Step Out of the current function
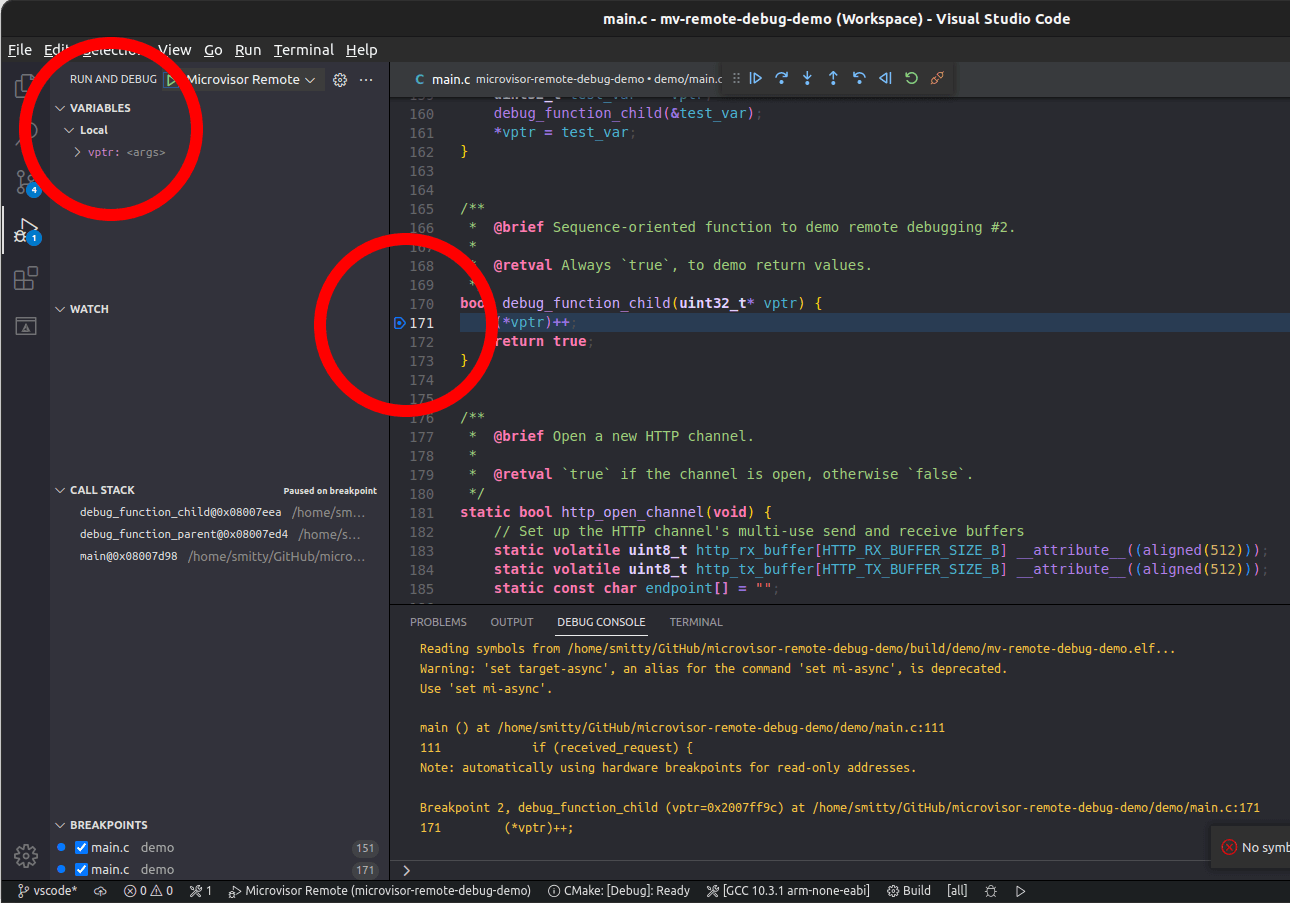 coord(833,78)
